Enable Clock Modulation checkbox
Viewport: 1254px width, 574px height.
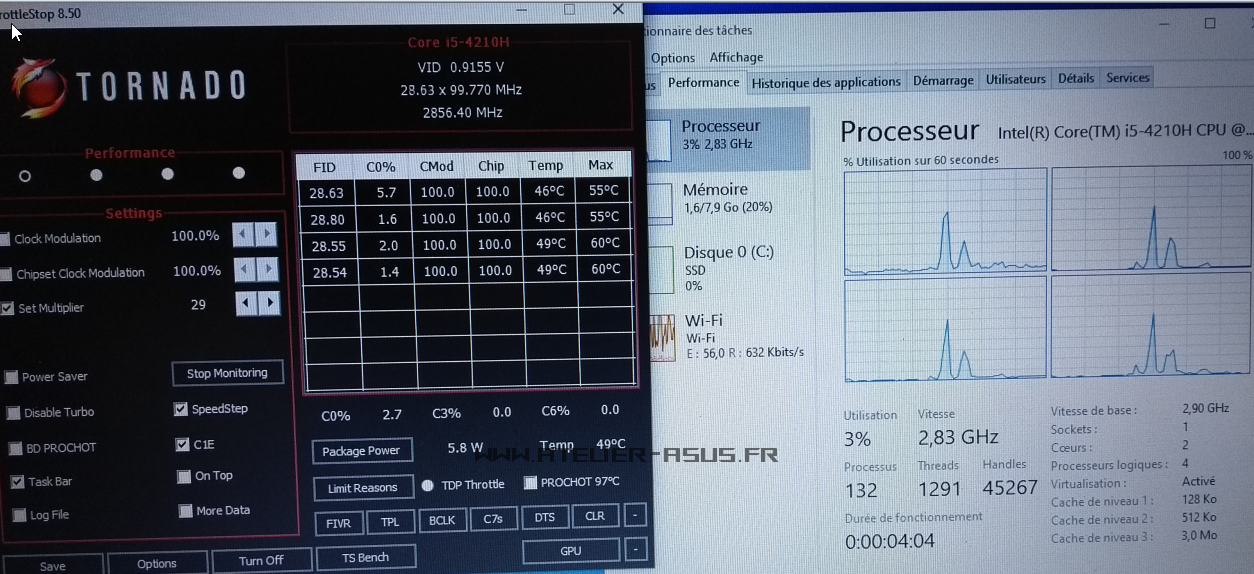point(5,239)
